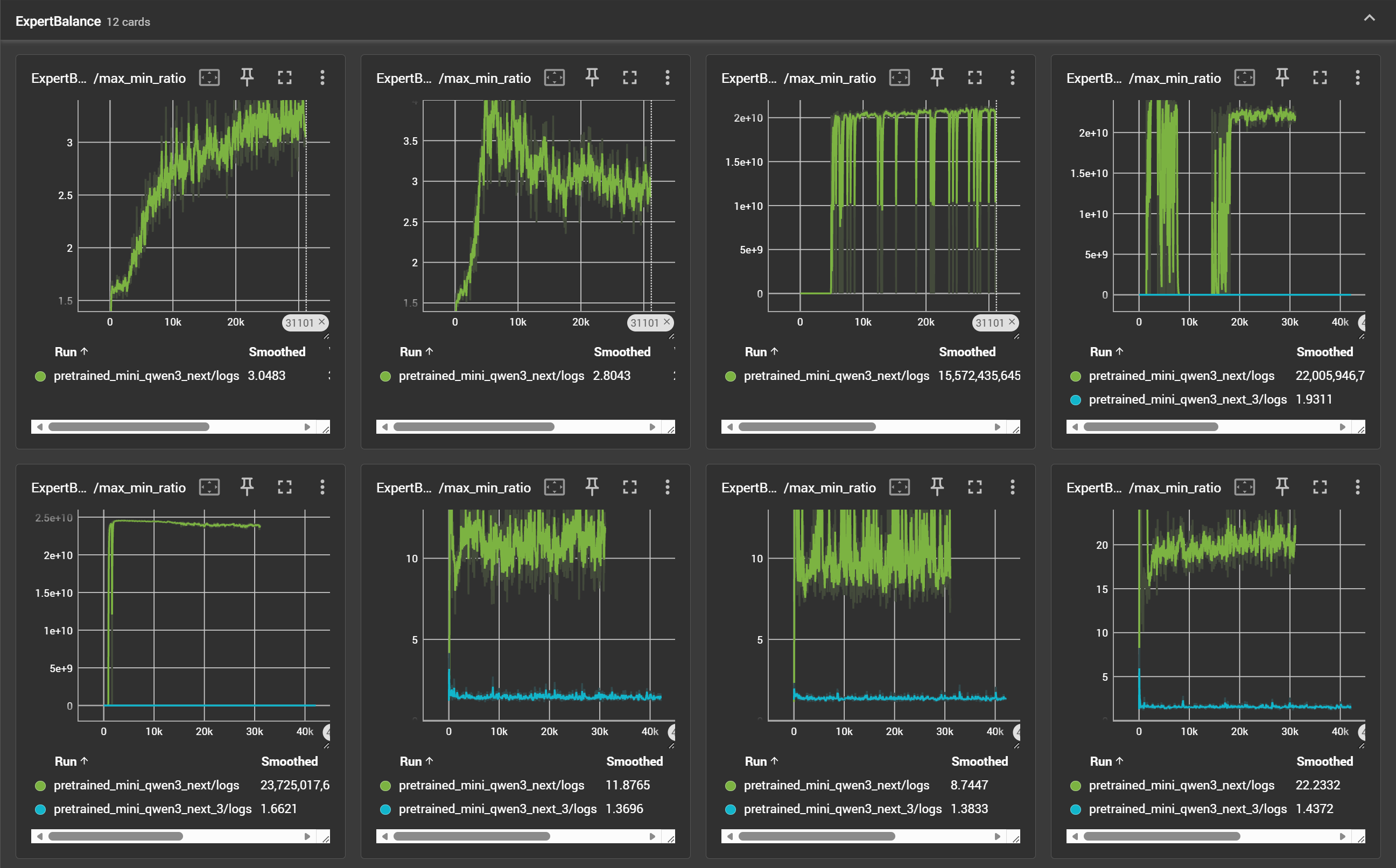The width and height of the screenshot is (1396, 868).
Task: Fit domain to data on third bottom card
Action: (x=899, y=488)
